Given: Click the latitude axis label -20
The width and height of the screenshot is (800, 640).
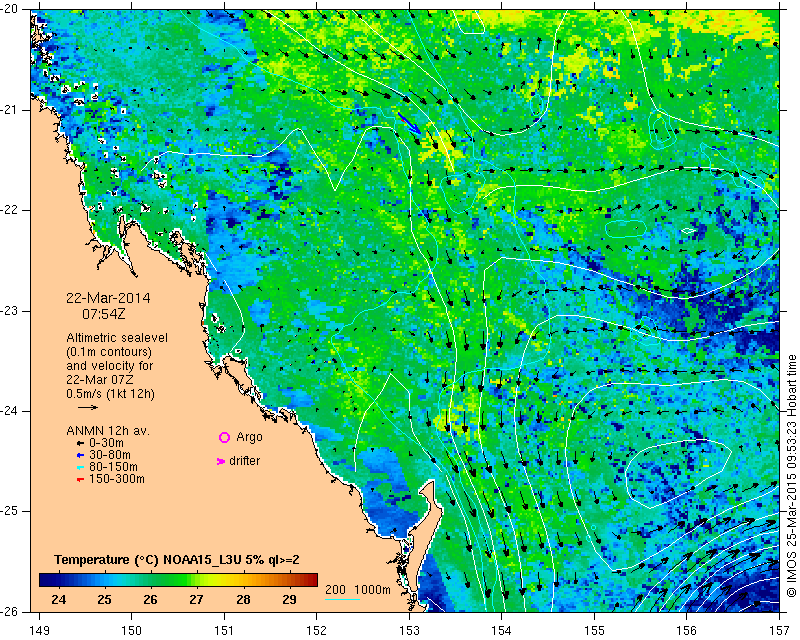Looking at the screenshot, I should point(9,10).
